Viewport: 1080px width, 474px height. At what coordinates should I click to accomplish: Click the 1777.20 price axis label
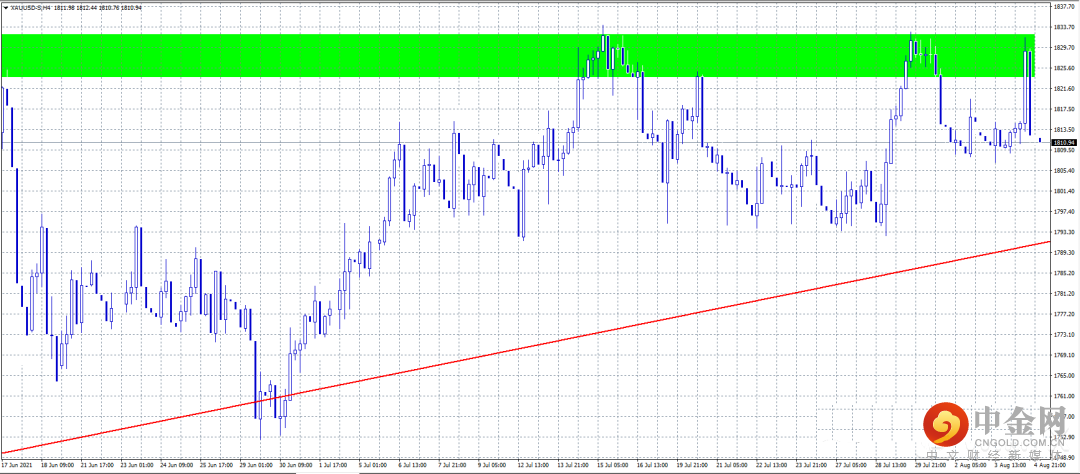[x=1065, y=313]
